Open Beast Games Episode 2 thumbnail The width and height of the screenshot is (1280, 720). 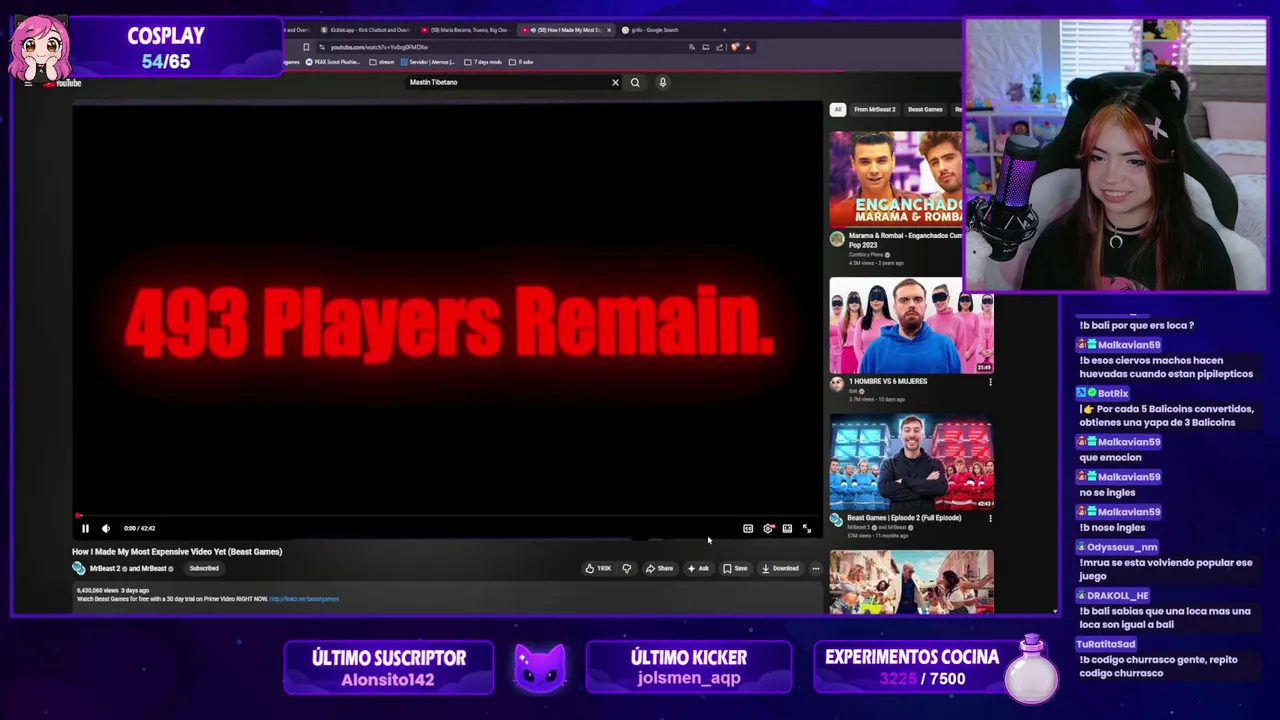point(911,463)
